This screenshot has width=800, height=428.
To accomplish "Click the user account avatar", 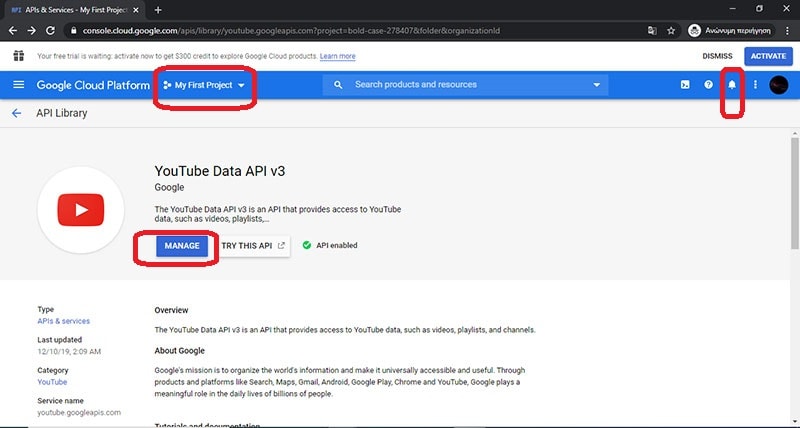I will coord(779,85).
